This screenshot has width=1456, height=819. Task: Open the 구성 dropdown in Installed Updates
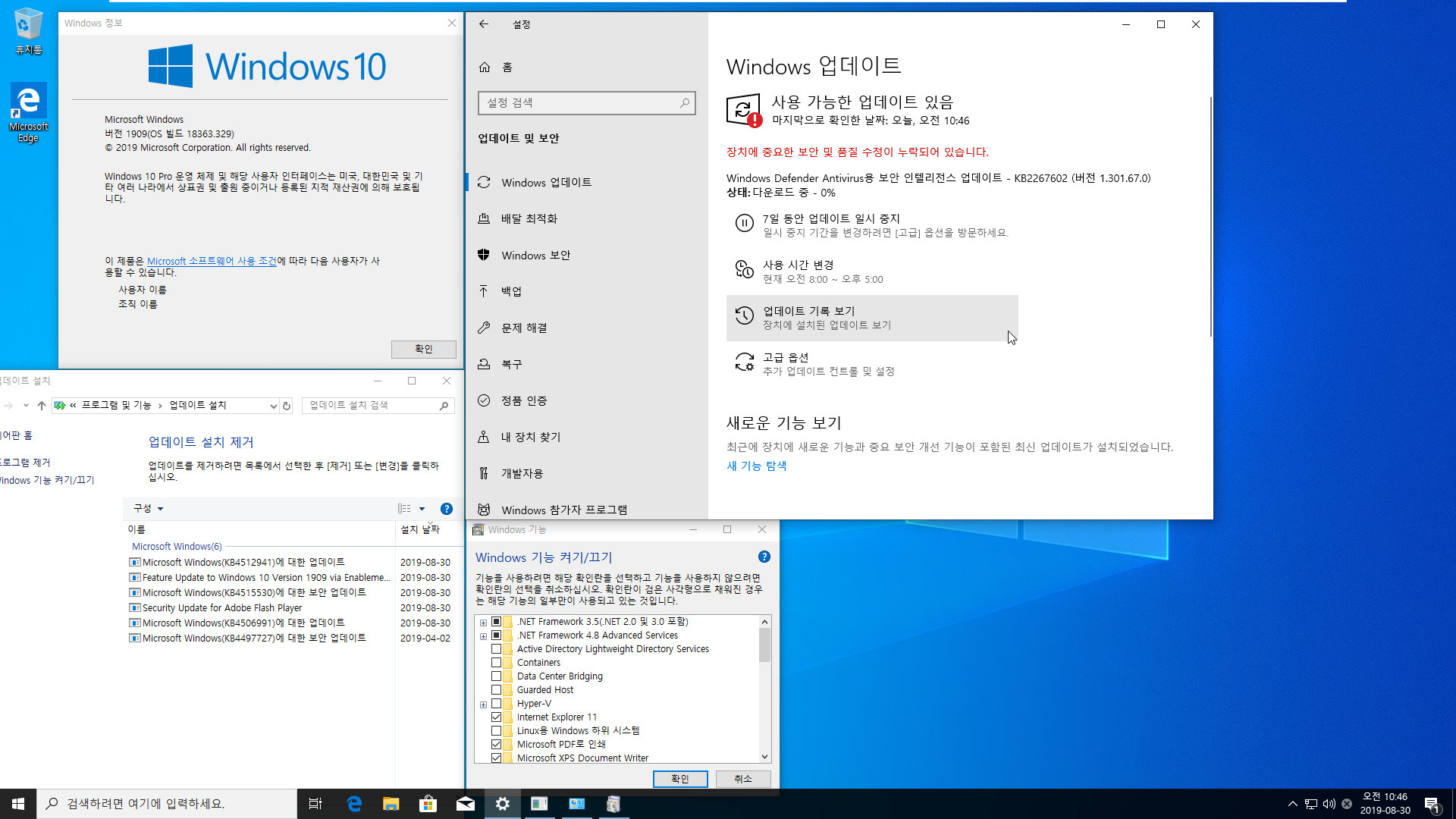point(149,509)
